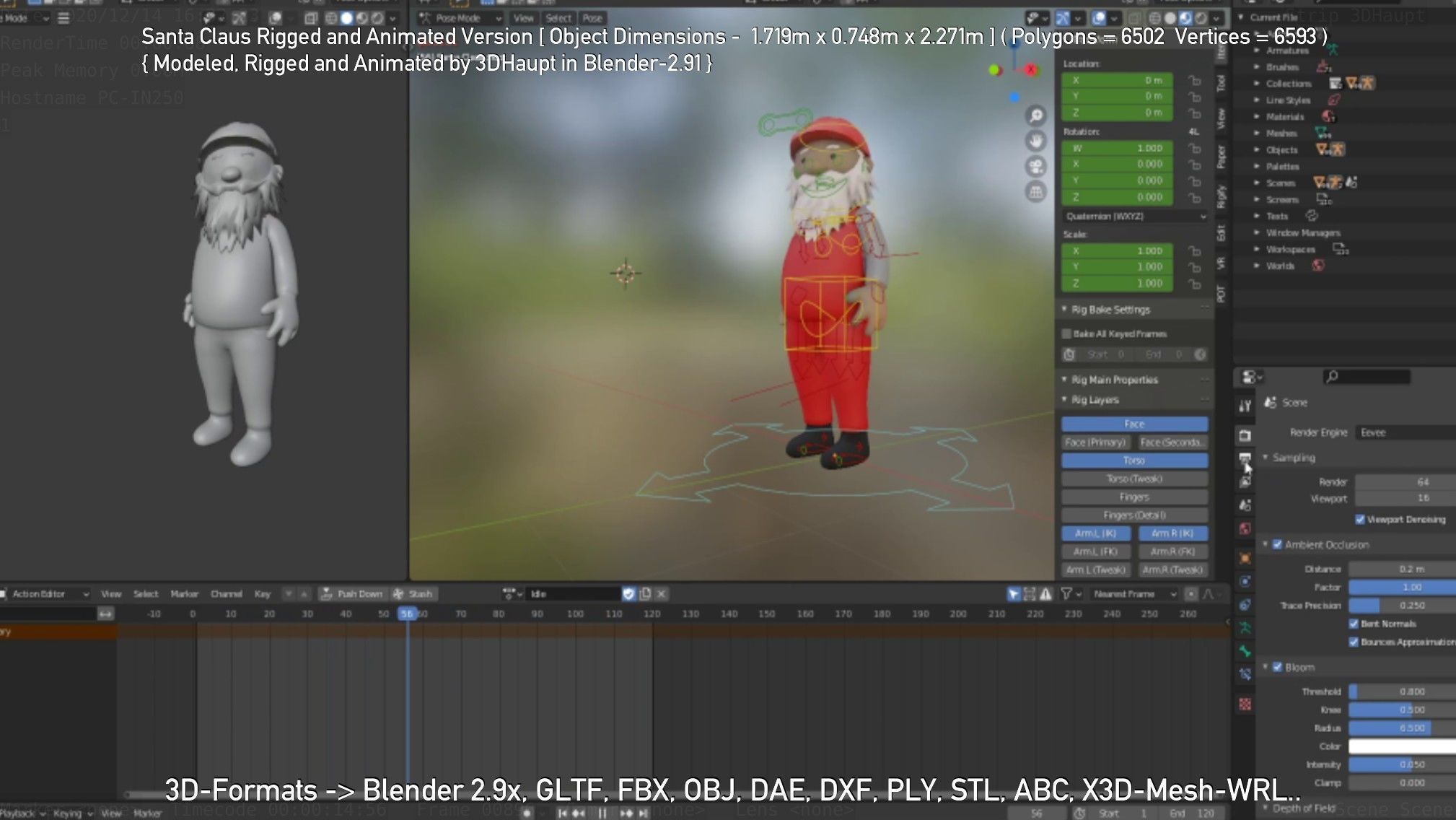Open the Render properties tab icon

[x=1245, y=435]
